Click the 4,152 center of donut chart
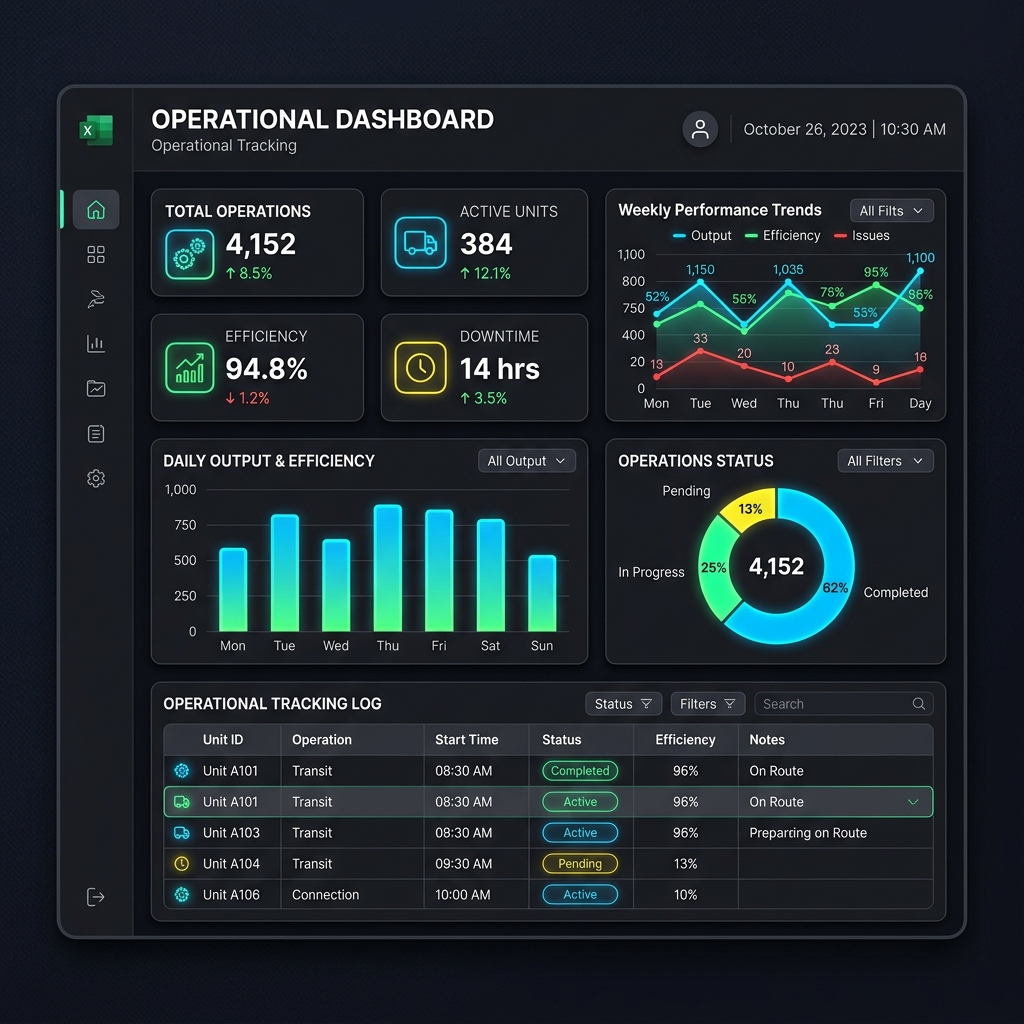Image resolution: width=1024 pixels, height=1024 pixels. (776, 566)
